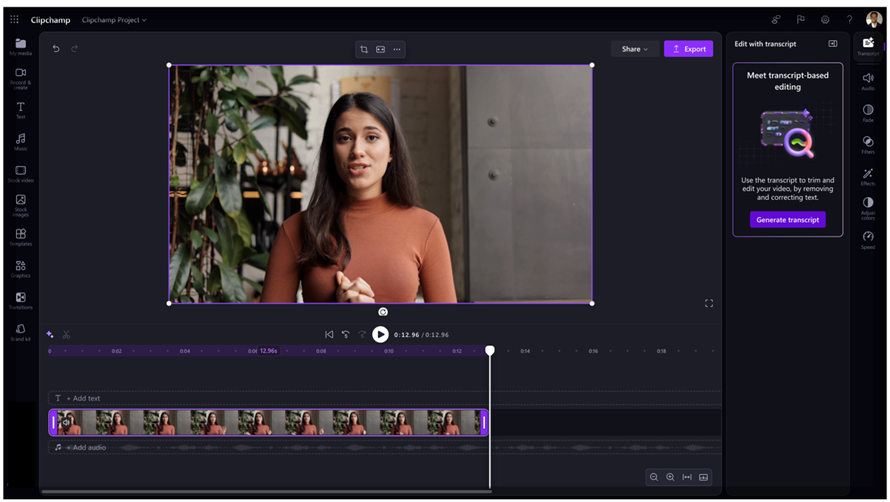
Task: Open the Adjust colors tab
Action: click(x=868, y=208)
